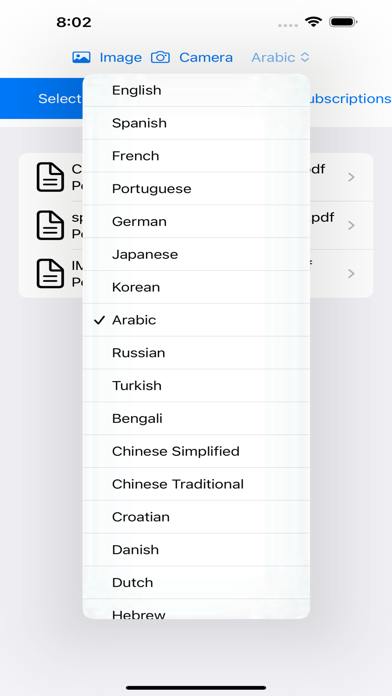The image size is (392, 696).
Task: Select Croatian in the list
Action: pos(196,517)
